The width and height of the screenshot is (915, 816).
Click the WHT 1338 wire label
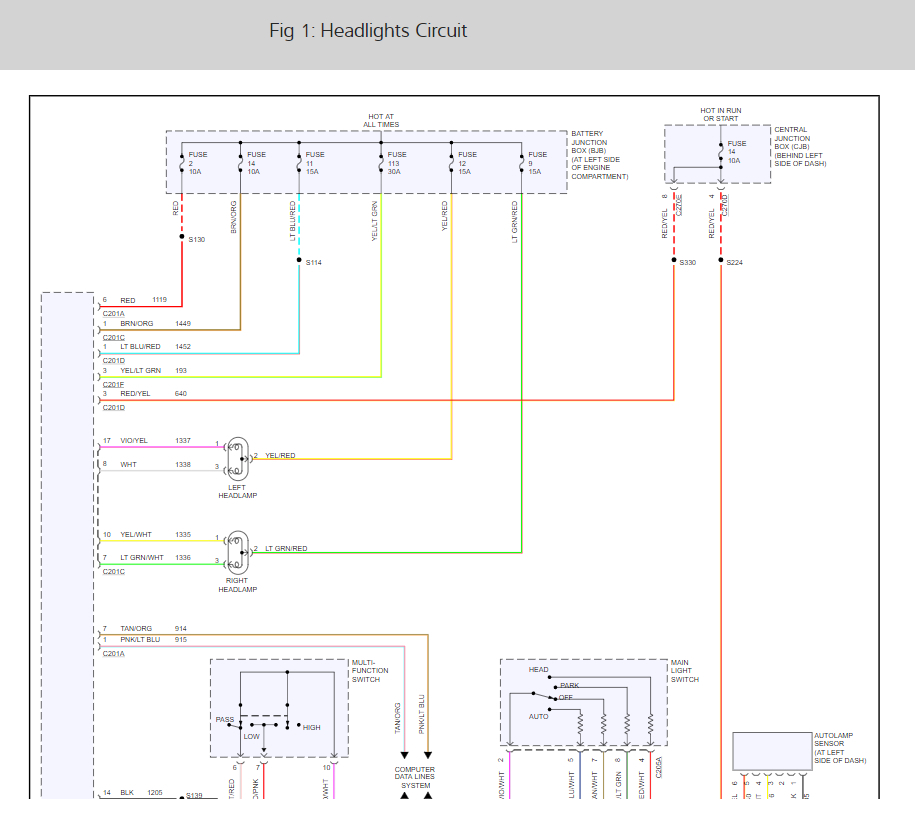pyautogui.click(x=155, y=465)
